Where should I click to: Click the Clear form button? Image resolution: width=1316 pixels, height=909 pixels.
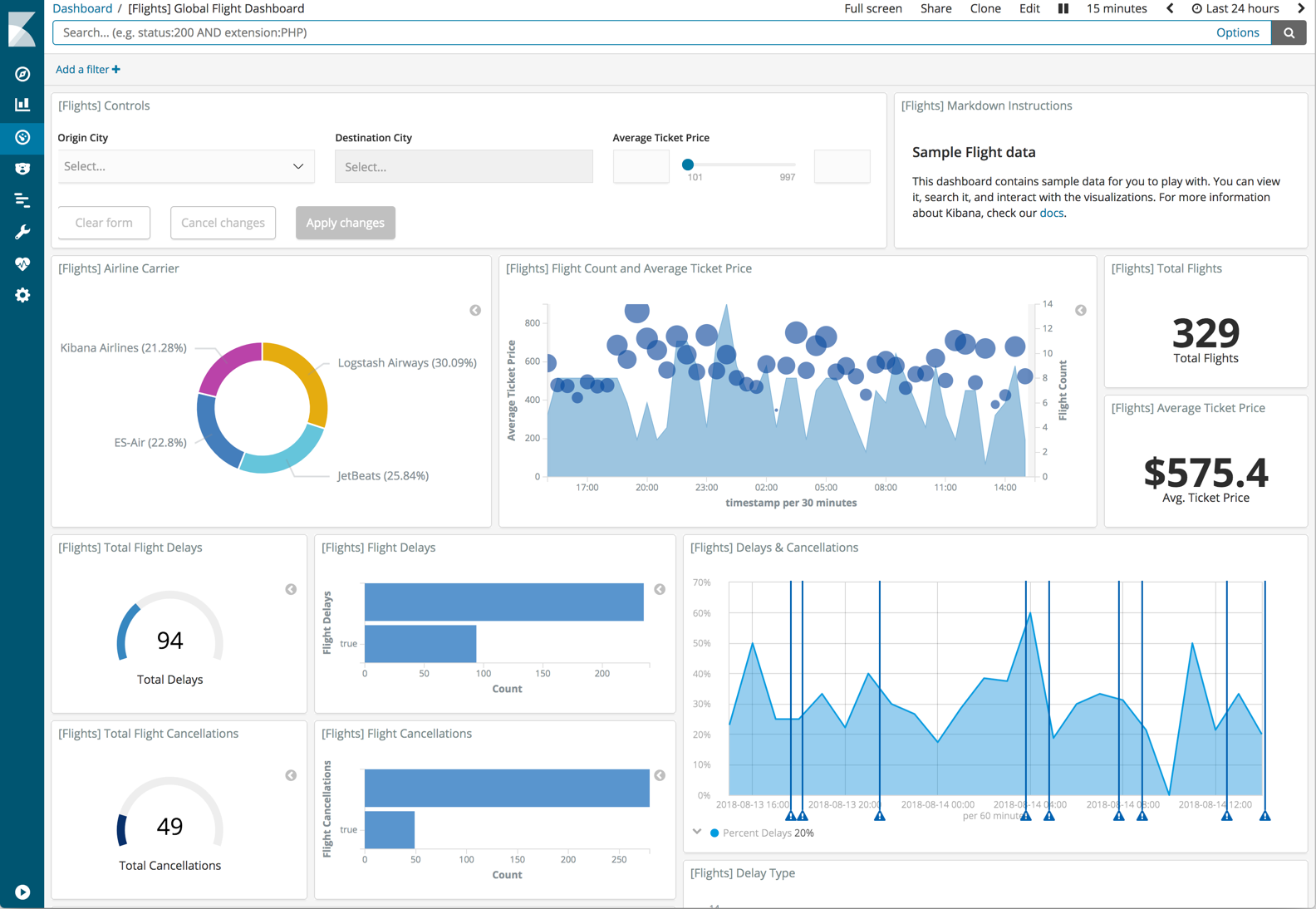[104, 223]
